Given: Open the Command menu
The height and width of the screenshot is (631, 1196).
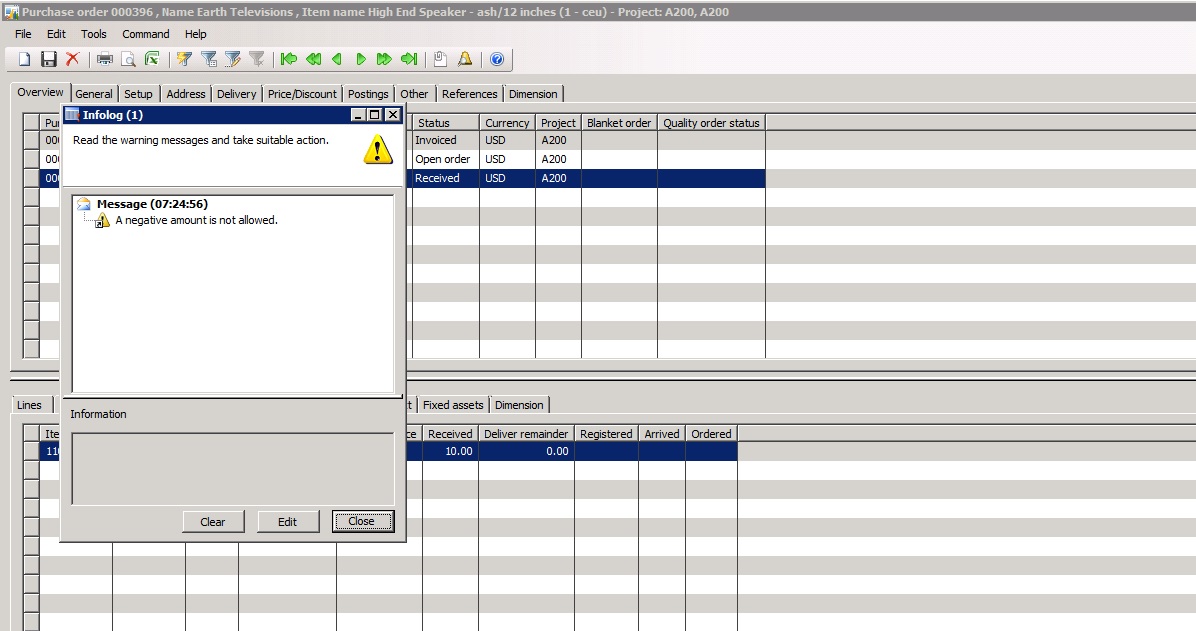Looking at the screenshot, I should click(146, 34).
